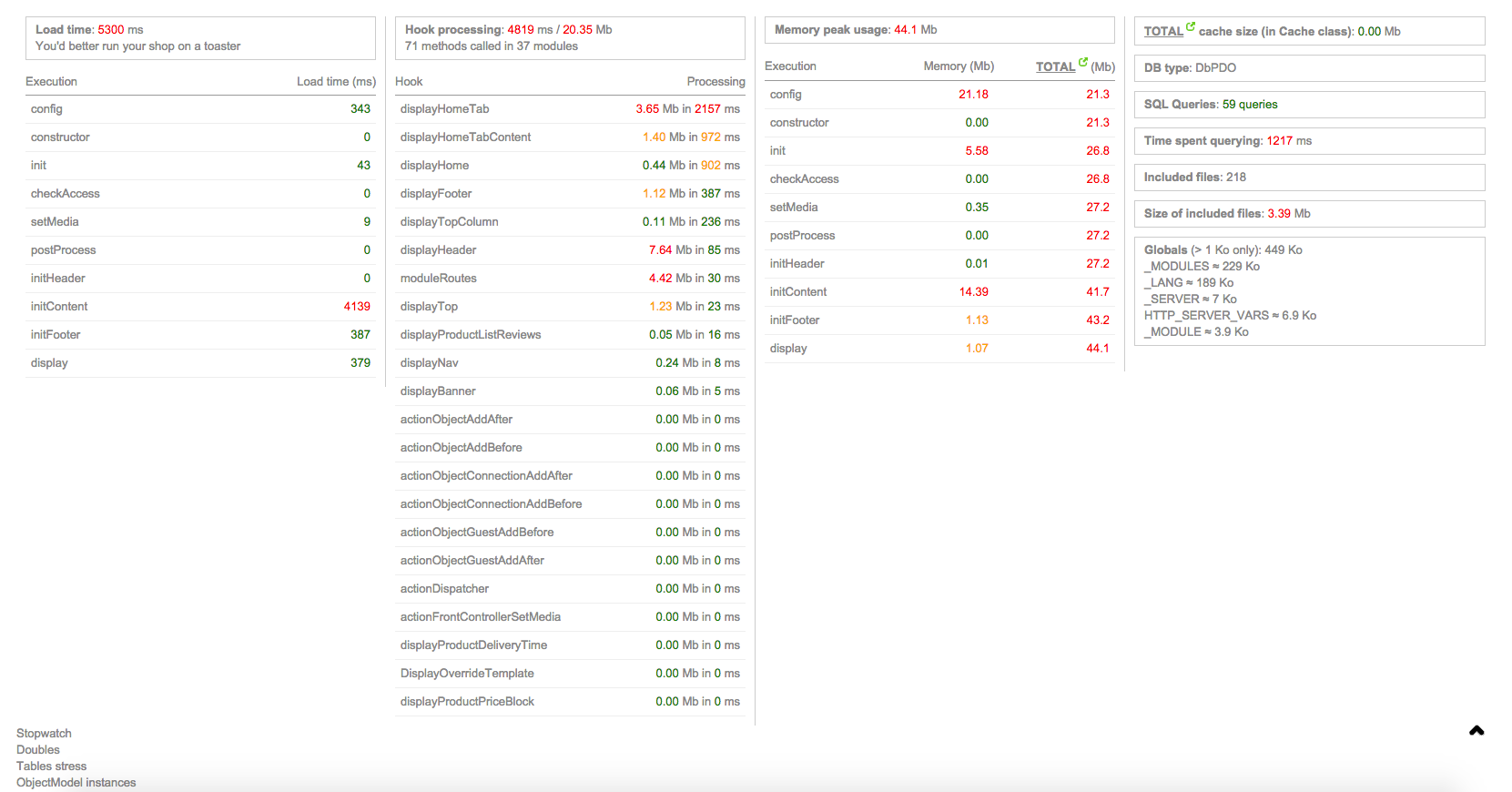Viewport: 1512px width, 792px height.
Task: Select the displayProductDeliveryTime hook name
Action: (x=473, y=645)
